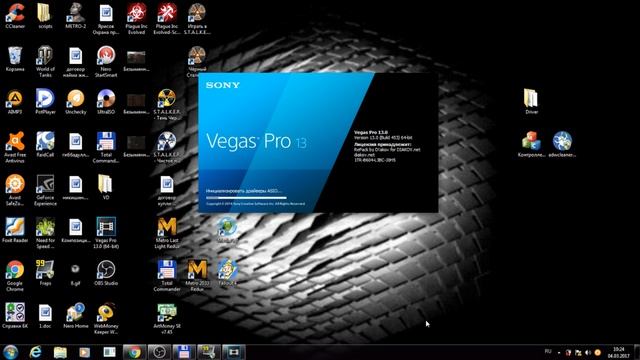
Task: Launch Foxit Reader shortcut
Action: point(15,230)
